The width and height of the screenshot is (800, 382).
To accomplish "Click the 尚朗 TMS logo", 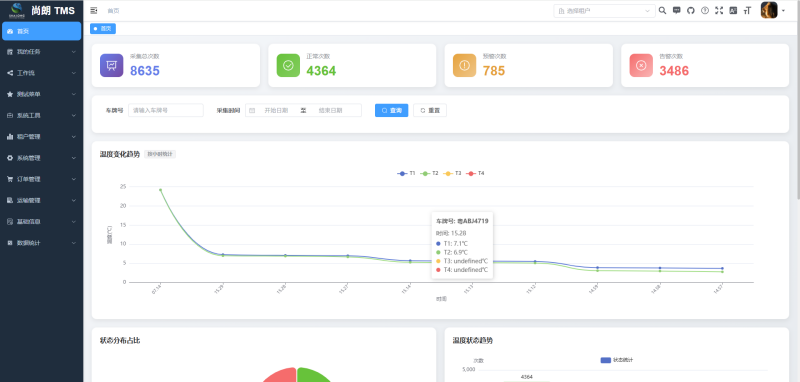I will point(42,10).
